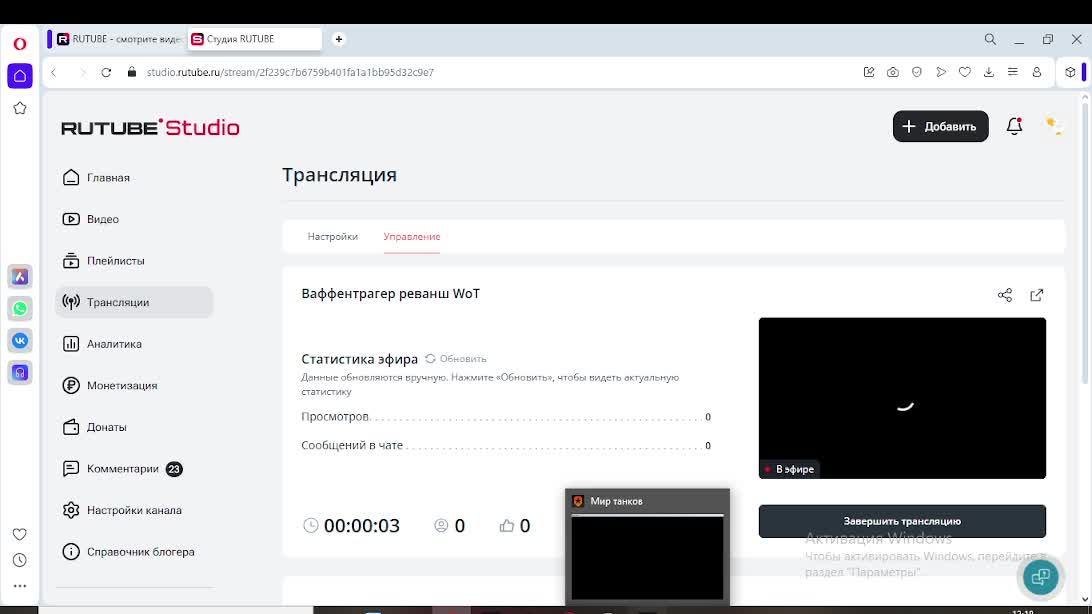Click the viewers count icon
1092x614 pixels.
(441, 526)
